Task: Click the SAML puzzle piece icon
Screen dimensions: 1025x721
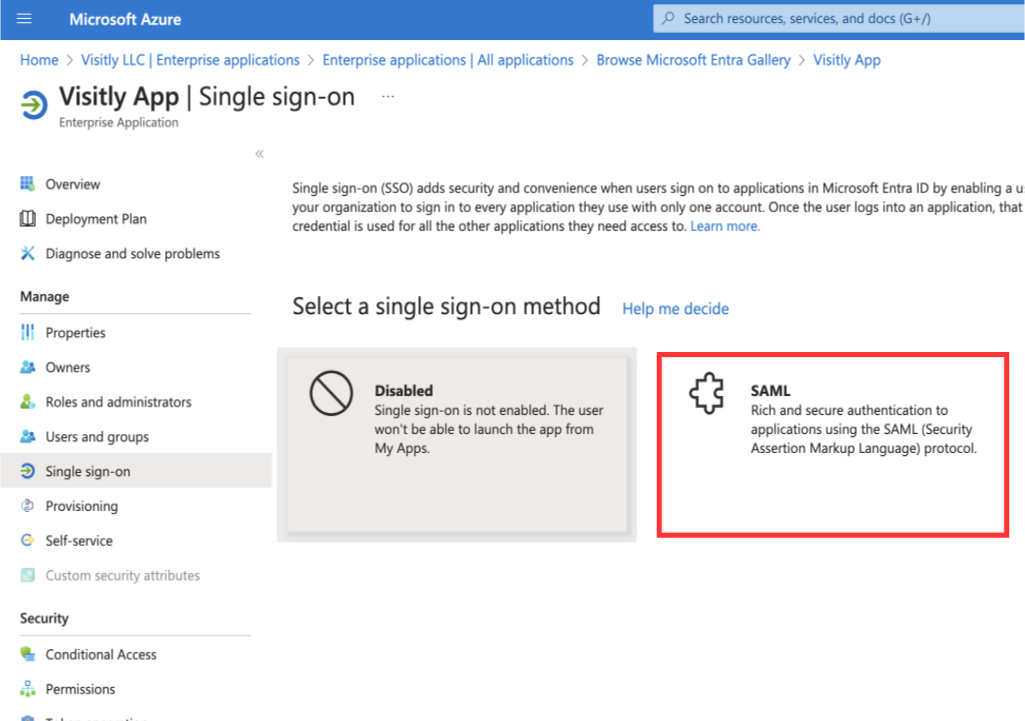Action: click(x=707, y=393)
